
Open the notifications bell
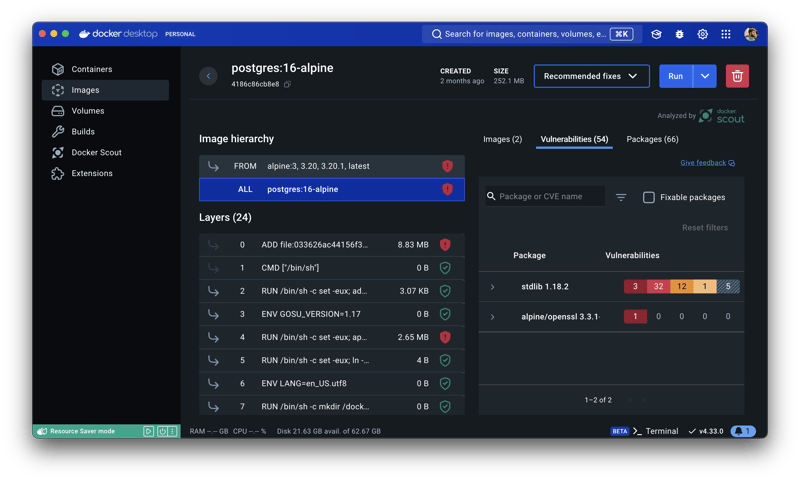point(743,431)
